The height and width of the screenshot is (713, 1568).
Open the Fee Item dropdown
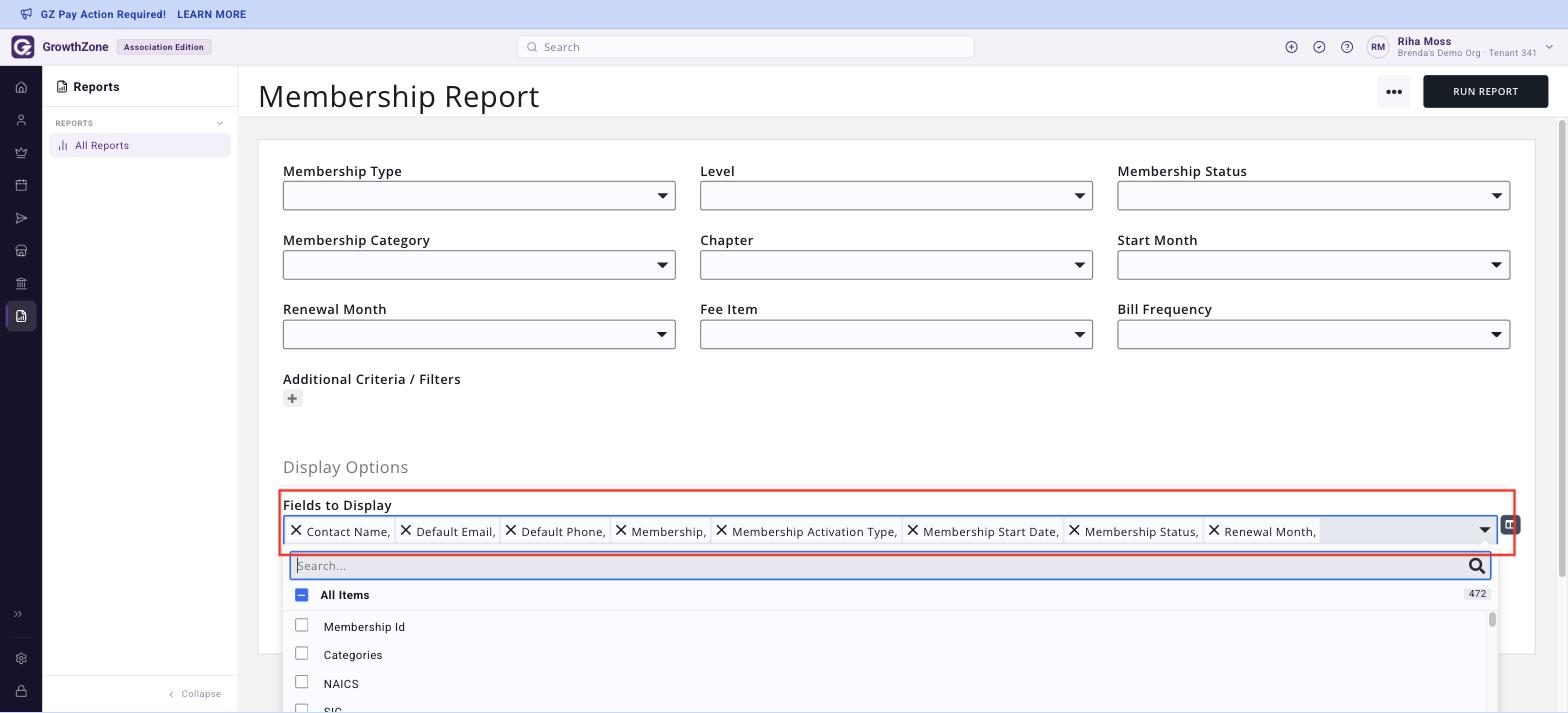[896, 334]
